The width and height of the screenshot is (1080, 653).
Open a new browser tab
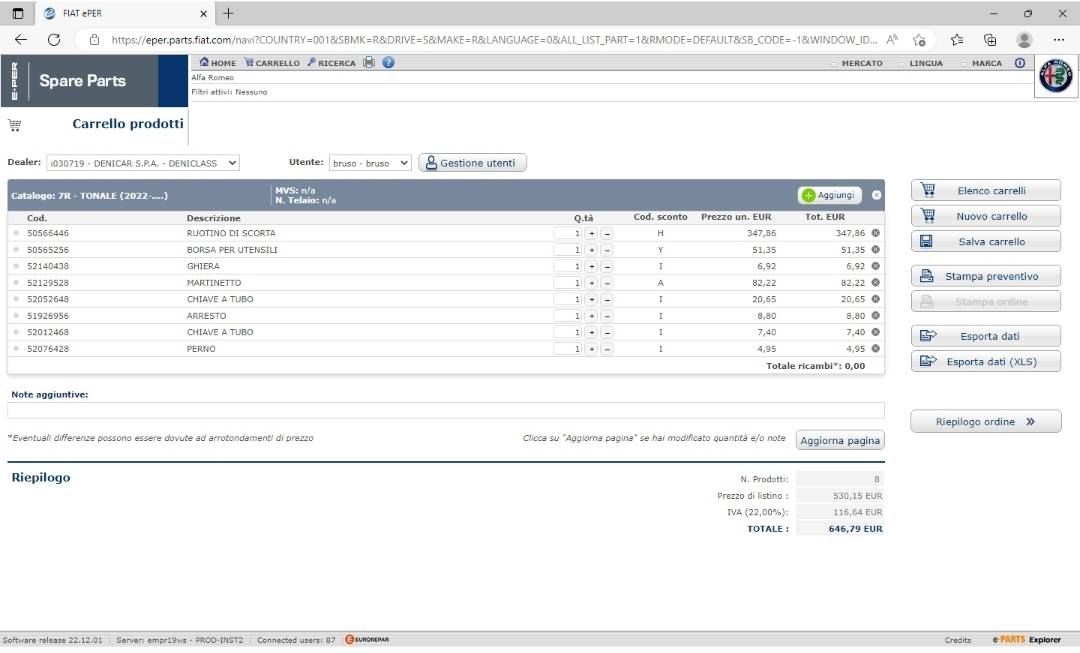(x=229, y=13)
